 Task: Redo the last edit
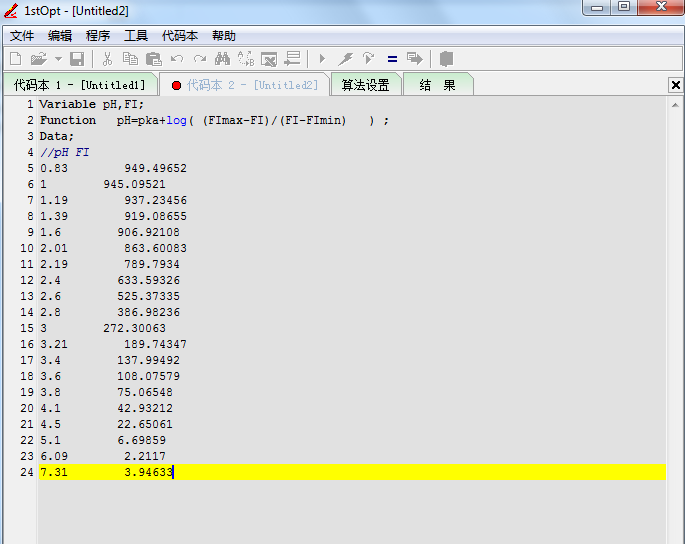[200, 59]
